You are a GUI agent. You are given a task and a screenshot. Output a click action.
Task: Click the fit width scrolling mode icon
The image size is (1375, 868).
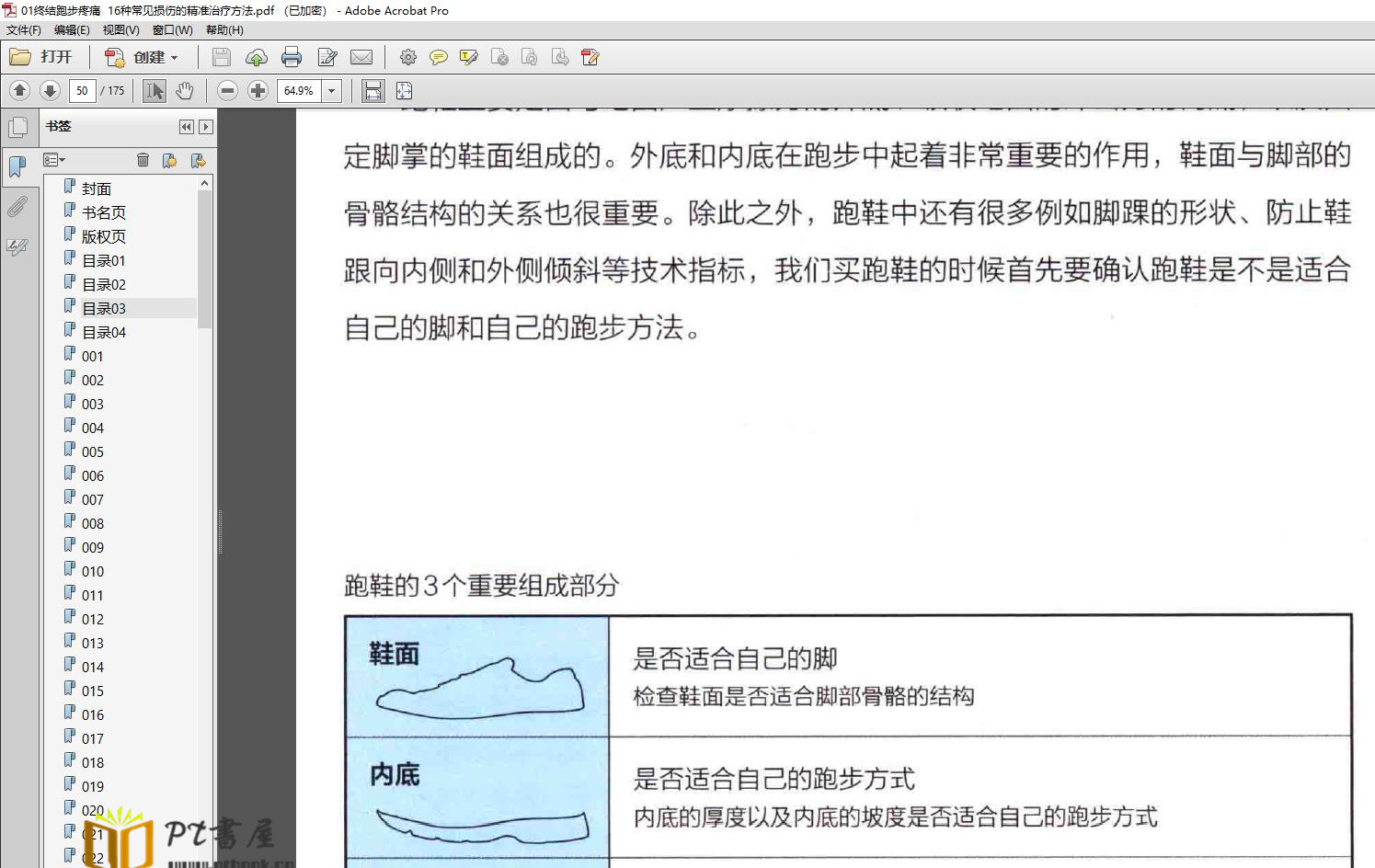pyautogui.click(x=372, y=90)
